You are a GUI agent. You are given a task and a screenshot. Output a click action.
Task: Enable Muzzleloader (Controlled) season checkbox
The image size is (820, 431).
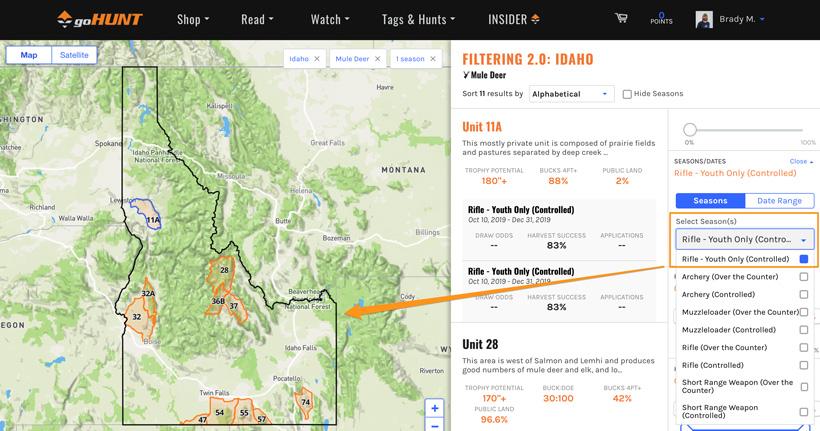pos(803,330)
